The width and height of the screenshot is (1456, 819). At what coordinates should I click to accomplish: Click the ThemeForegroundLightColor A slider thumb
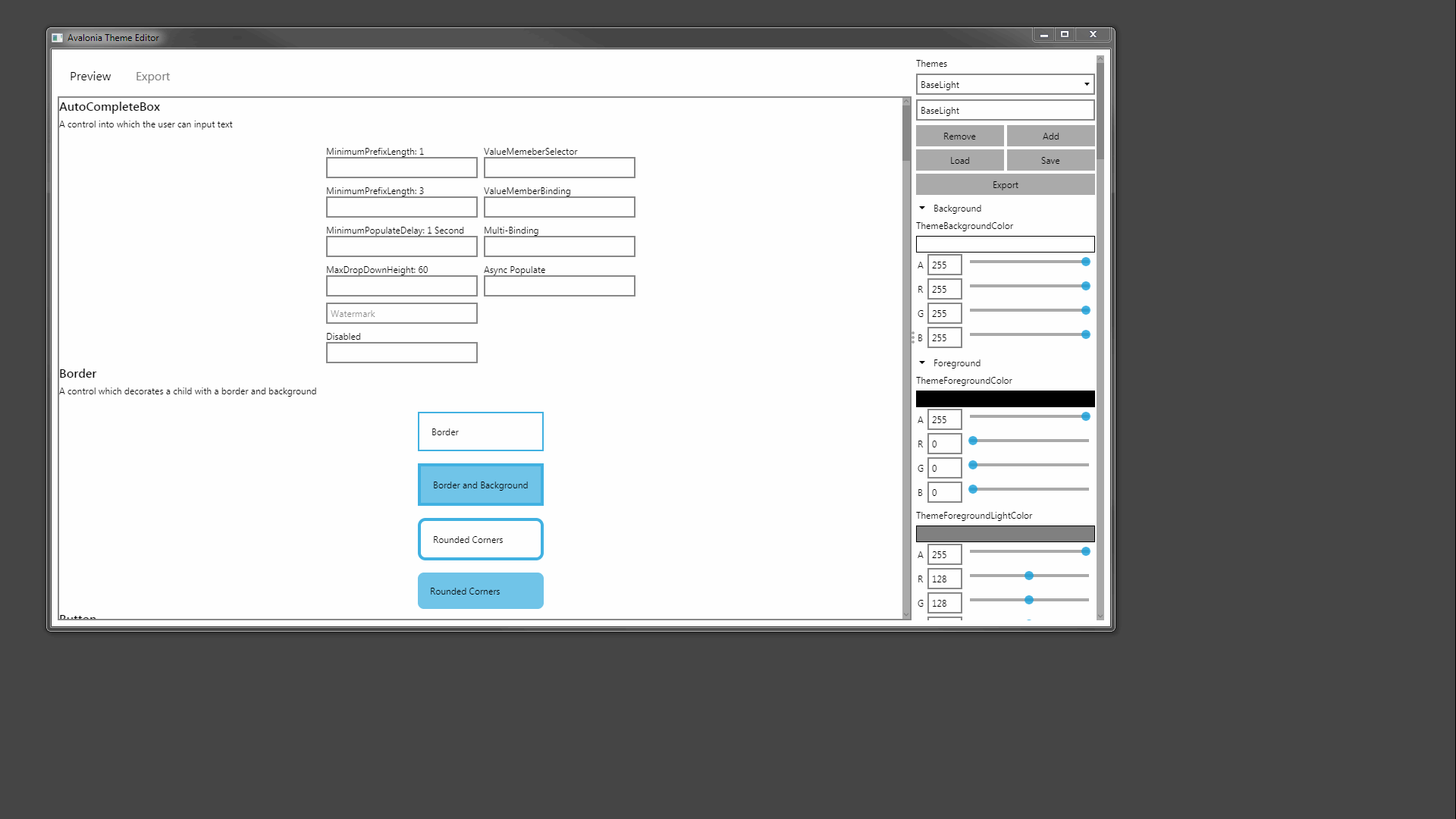point(1085,551)
